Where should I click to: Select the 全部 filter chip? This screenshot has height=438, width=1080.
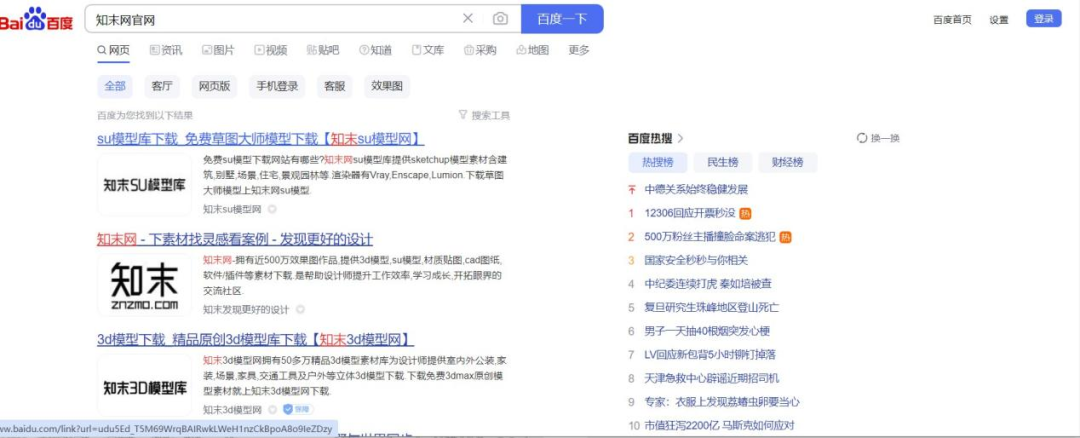coord(115,87)
